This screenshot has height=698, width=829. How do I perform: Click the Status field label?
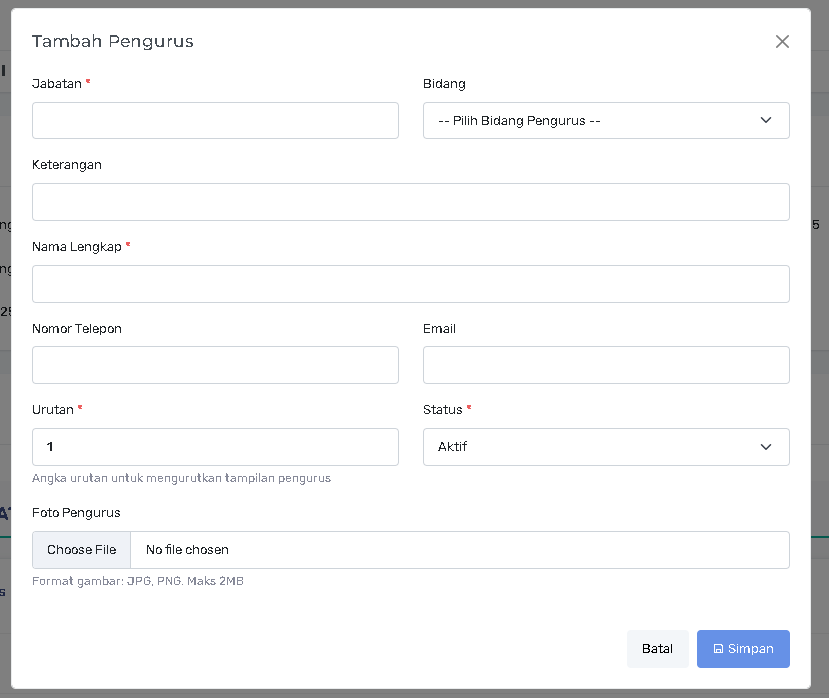point(443,410)
